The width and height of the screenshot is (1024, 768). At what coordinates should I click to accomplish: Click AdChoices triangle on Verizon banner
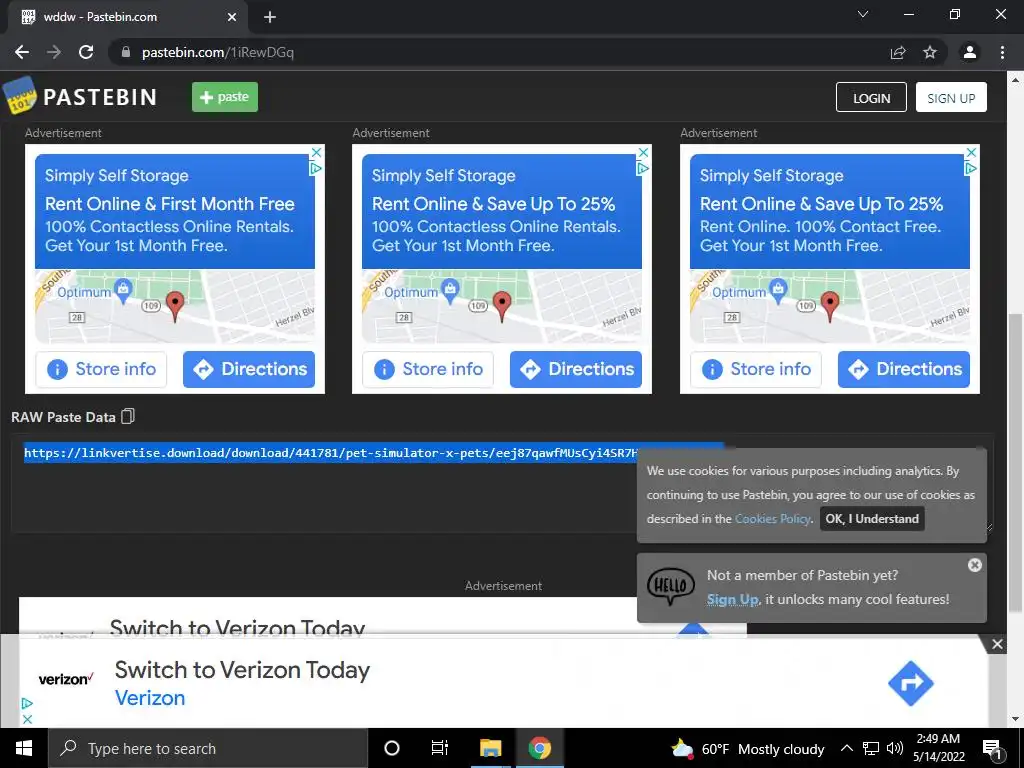[27, 703]
